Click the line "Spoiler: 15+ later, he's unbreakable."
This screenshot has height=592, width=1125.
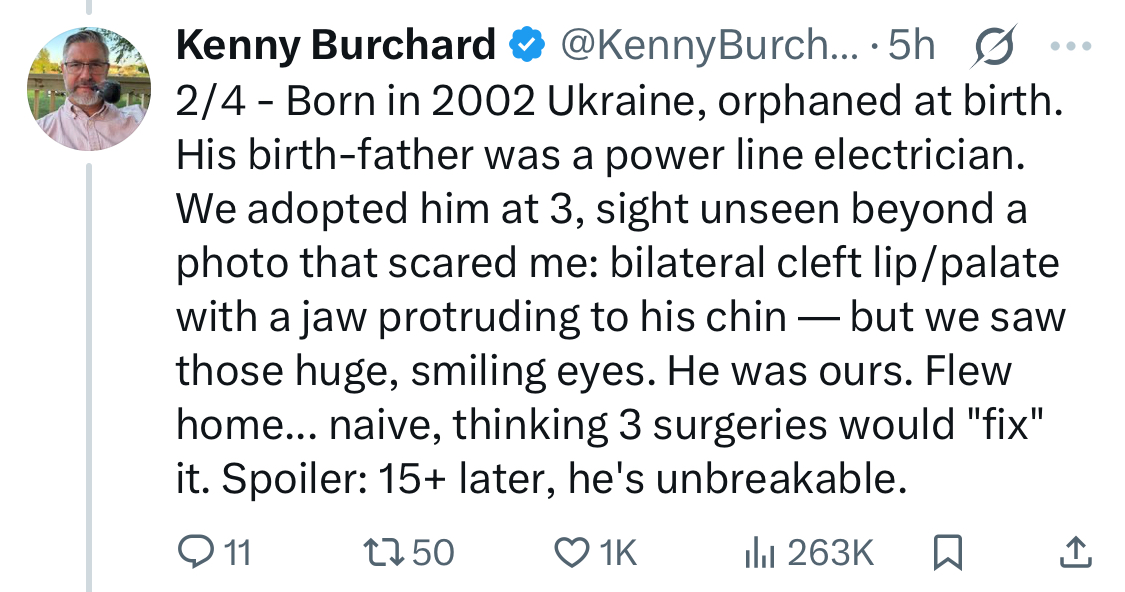point(540,480)
